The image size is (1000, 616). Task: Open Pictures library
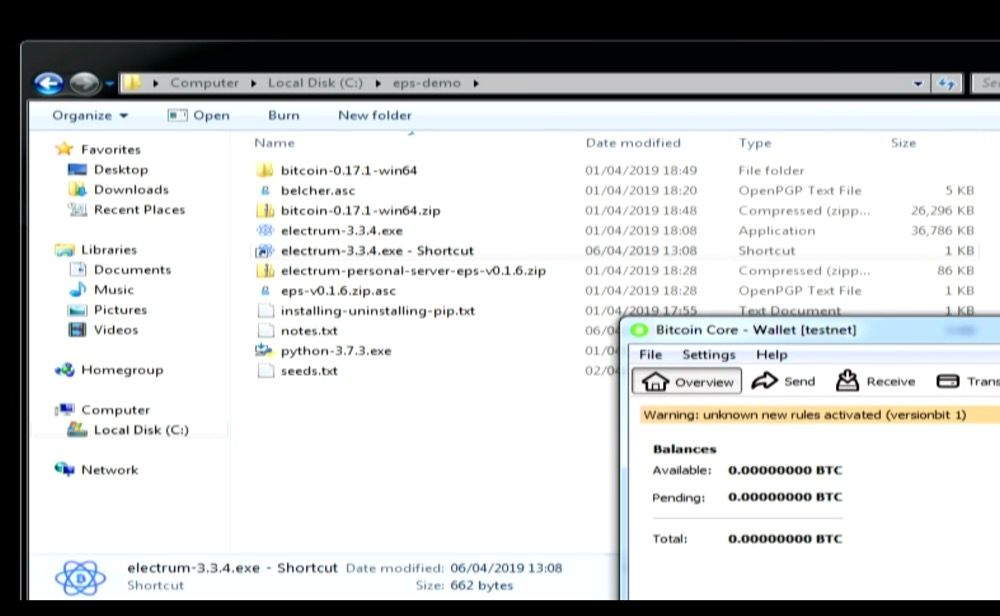pyautogui.click(x=121, y=310)
